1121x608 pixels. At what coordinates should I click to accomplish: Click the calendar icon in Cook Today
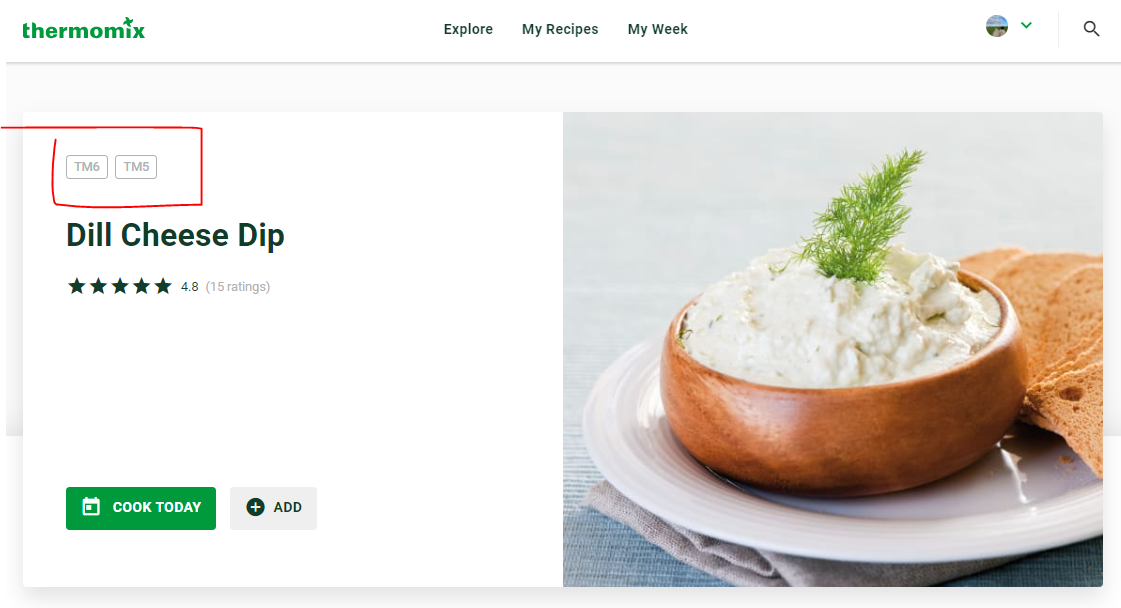pyautogui.click(x=92, y=507)
